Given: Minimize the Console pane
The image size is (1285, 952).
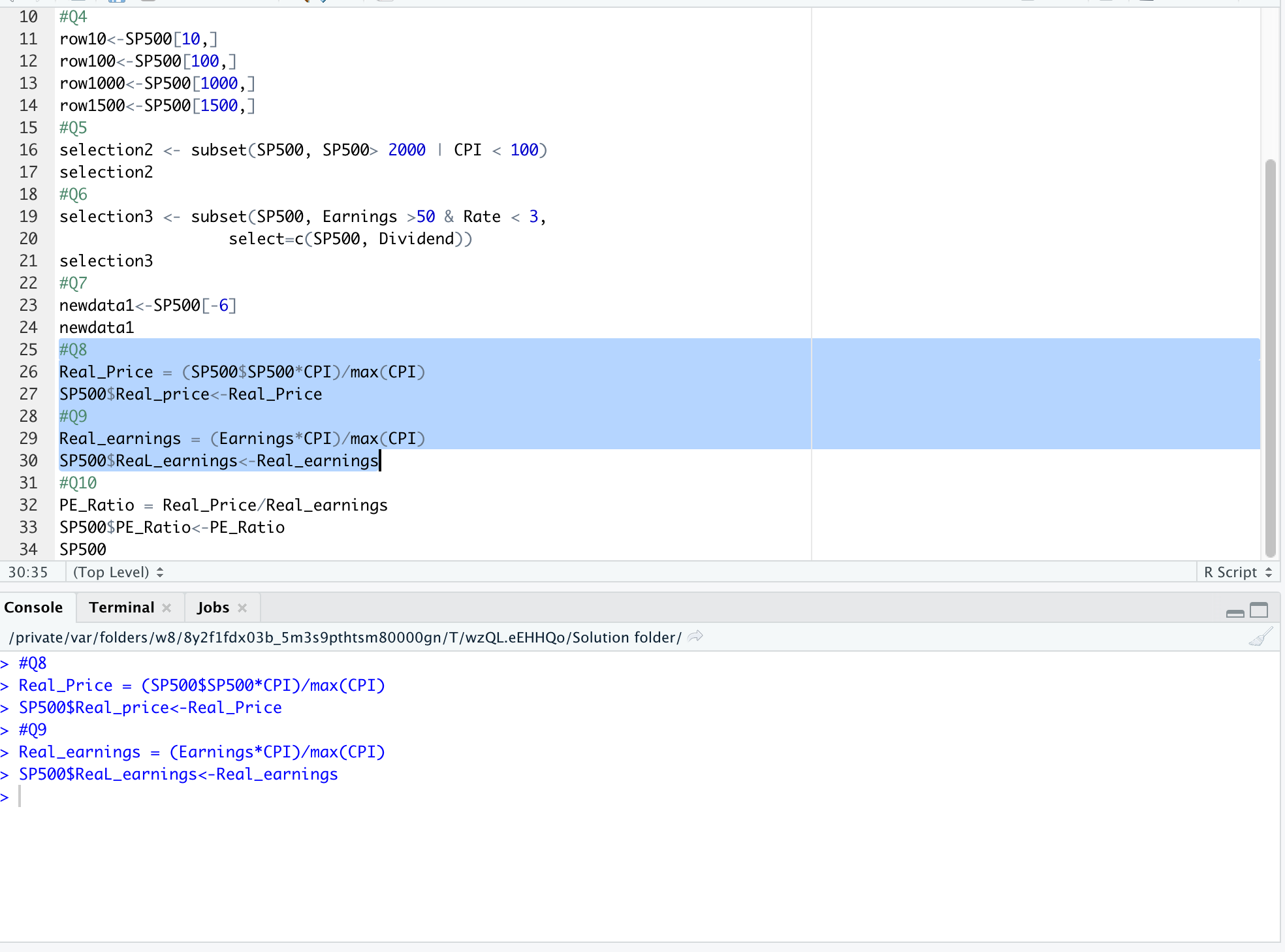Looking at the screenshot, I should click(1235, 612).
